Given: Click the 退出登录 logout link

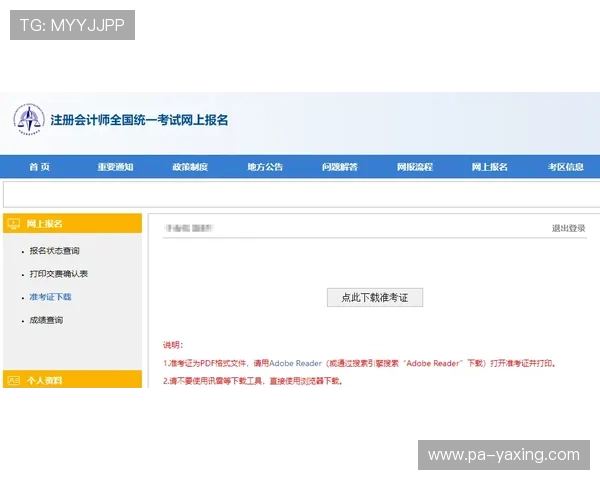Looking at the screenshot, I should (568, 228).
